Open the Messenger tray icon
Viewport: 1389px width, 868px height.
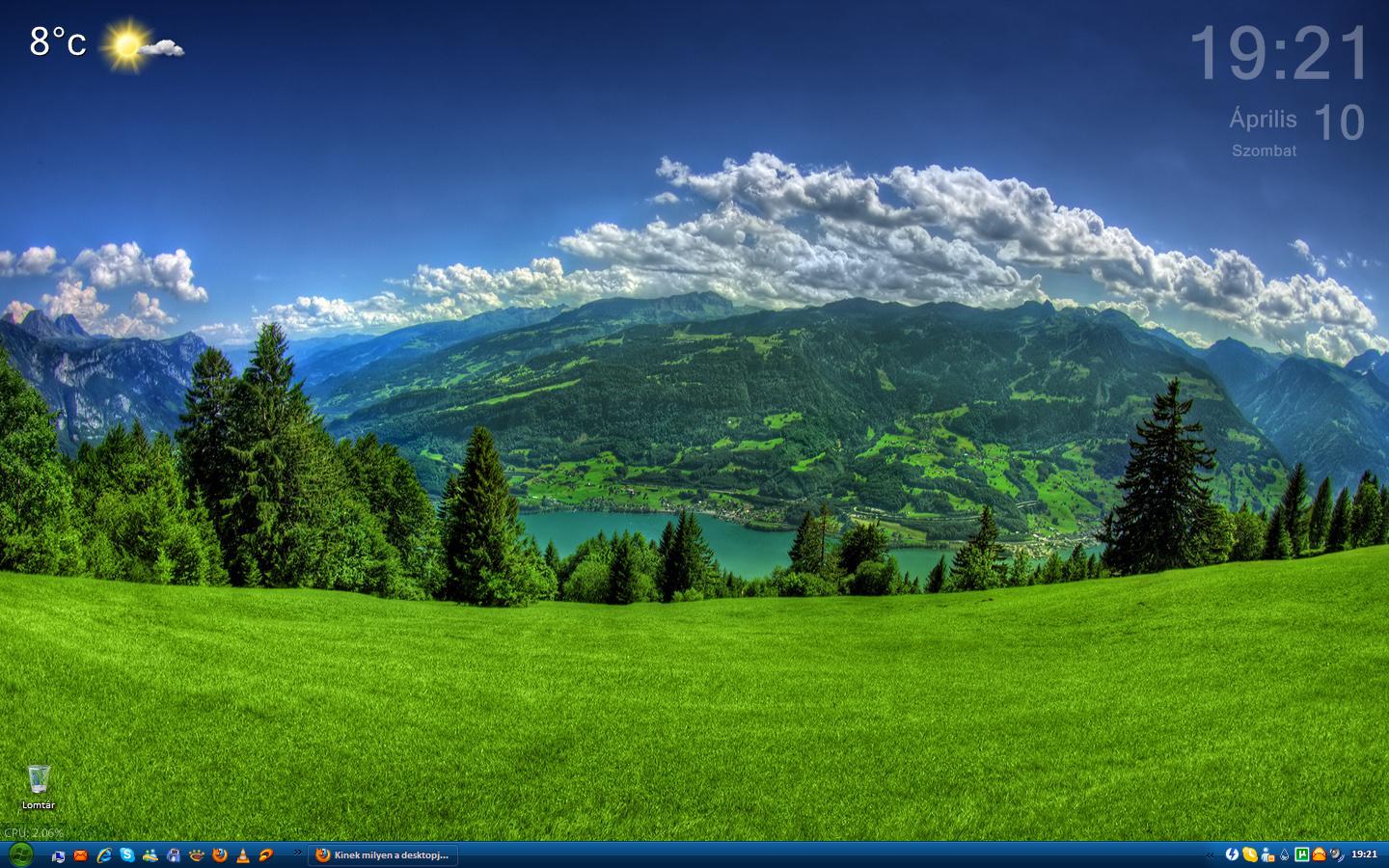coord(1267,855)
